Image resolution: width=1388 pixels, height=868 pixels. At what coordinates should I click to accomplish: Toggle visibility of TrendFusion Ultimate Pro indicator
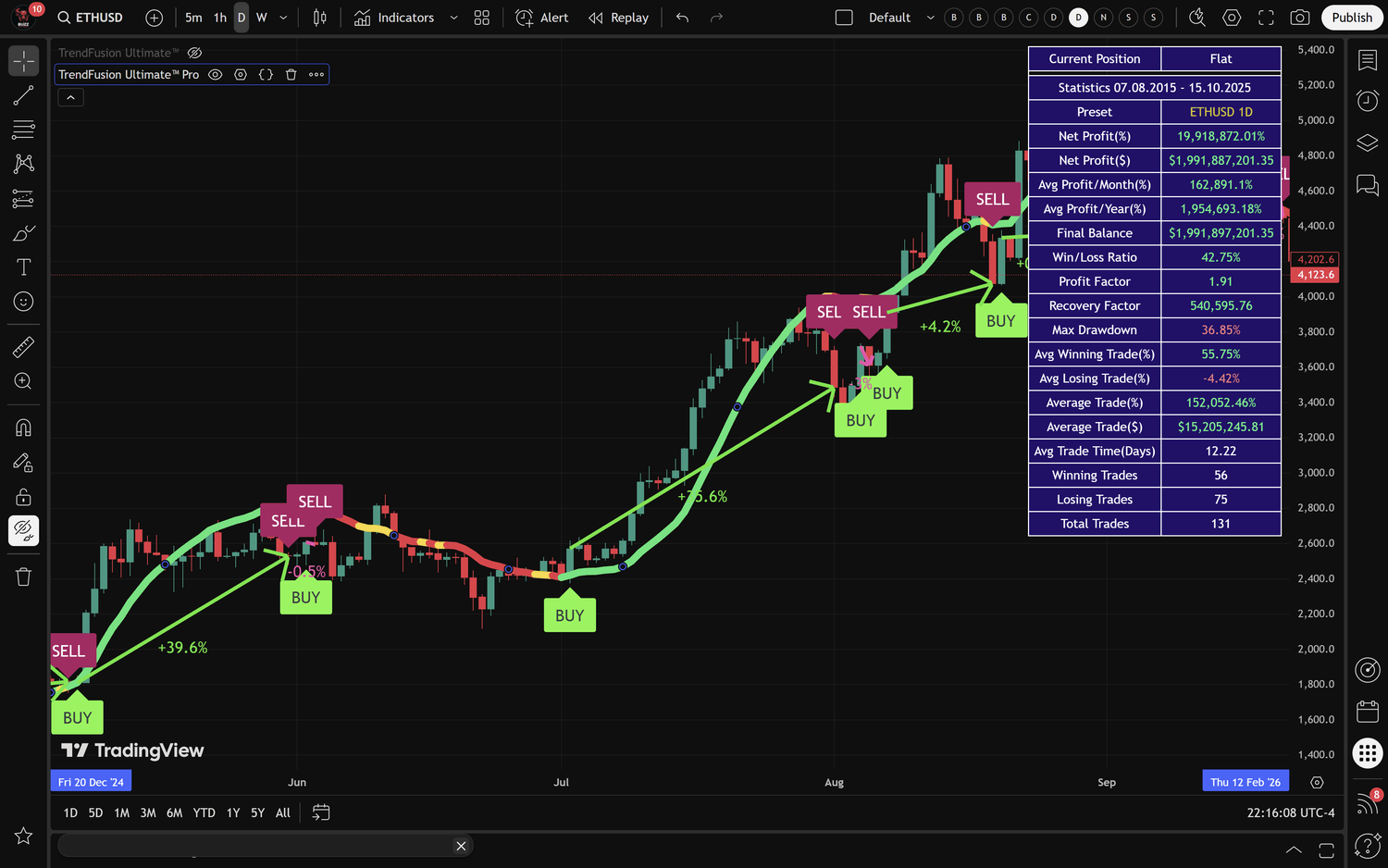(x=215, y=74)
